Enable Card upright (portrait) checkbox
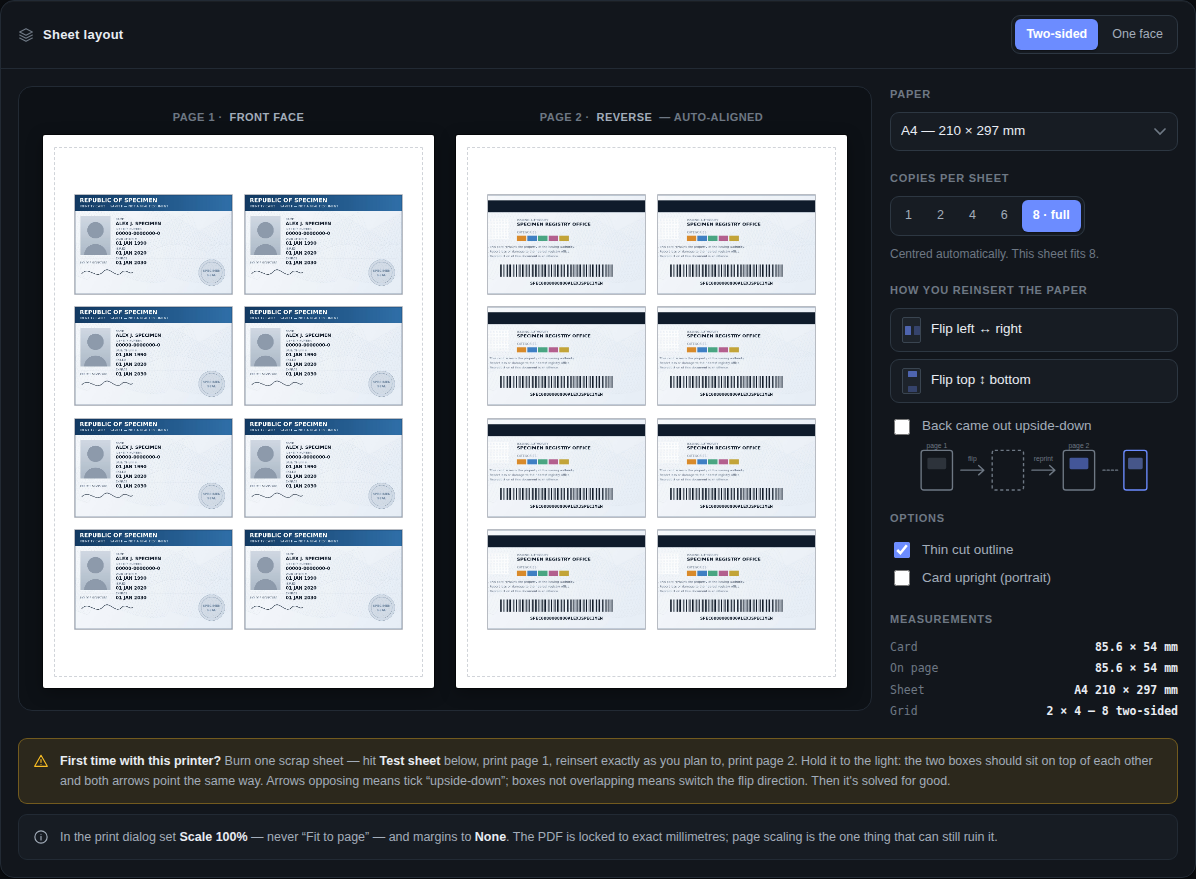Viewport: 1196px width, 879px height. [902, 578]
